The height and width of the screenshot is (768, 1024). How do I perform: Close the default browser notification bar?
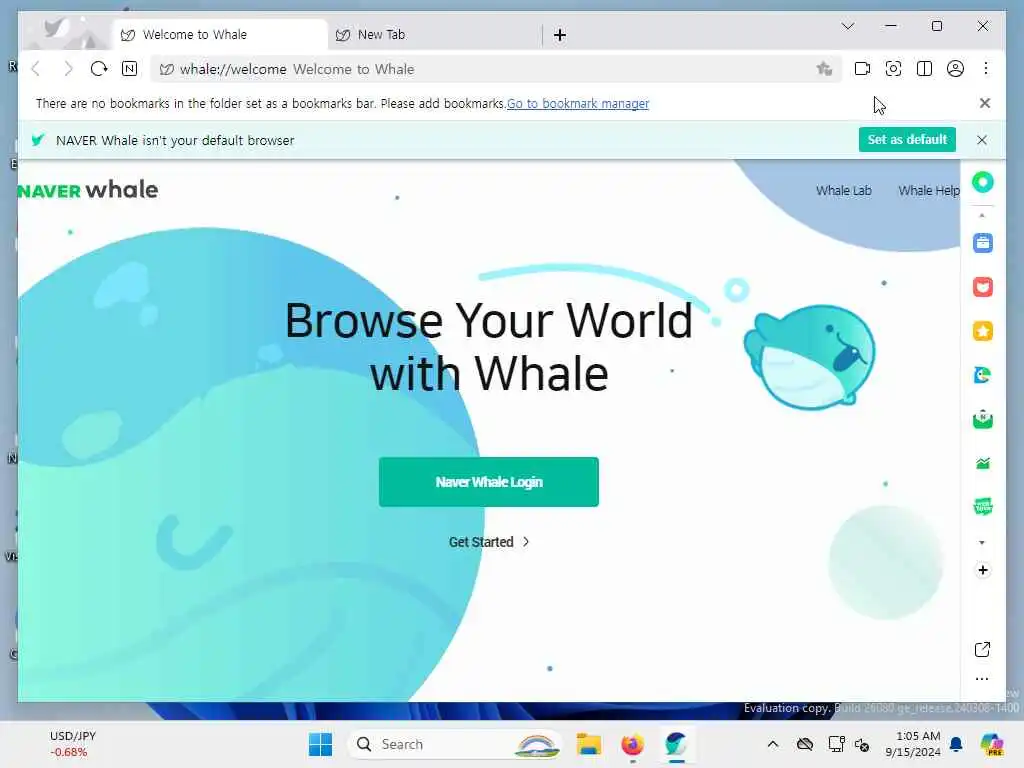tap(982, 140)
